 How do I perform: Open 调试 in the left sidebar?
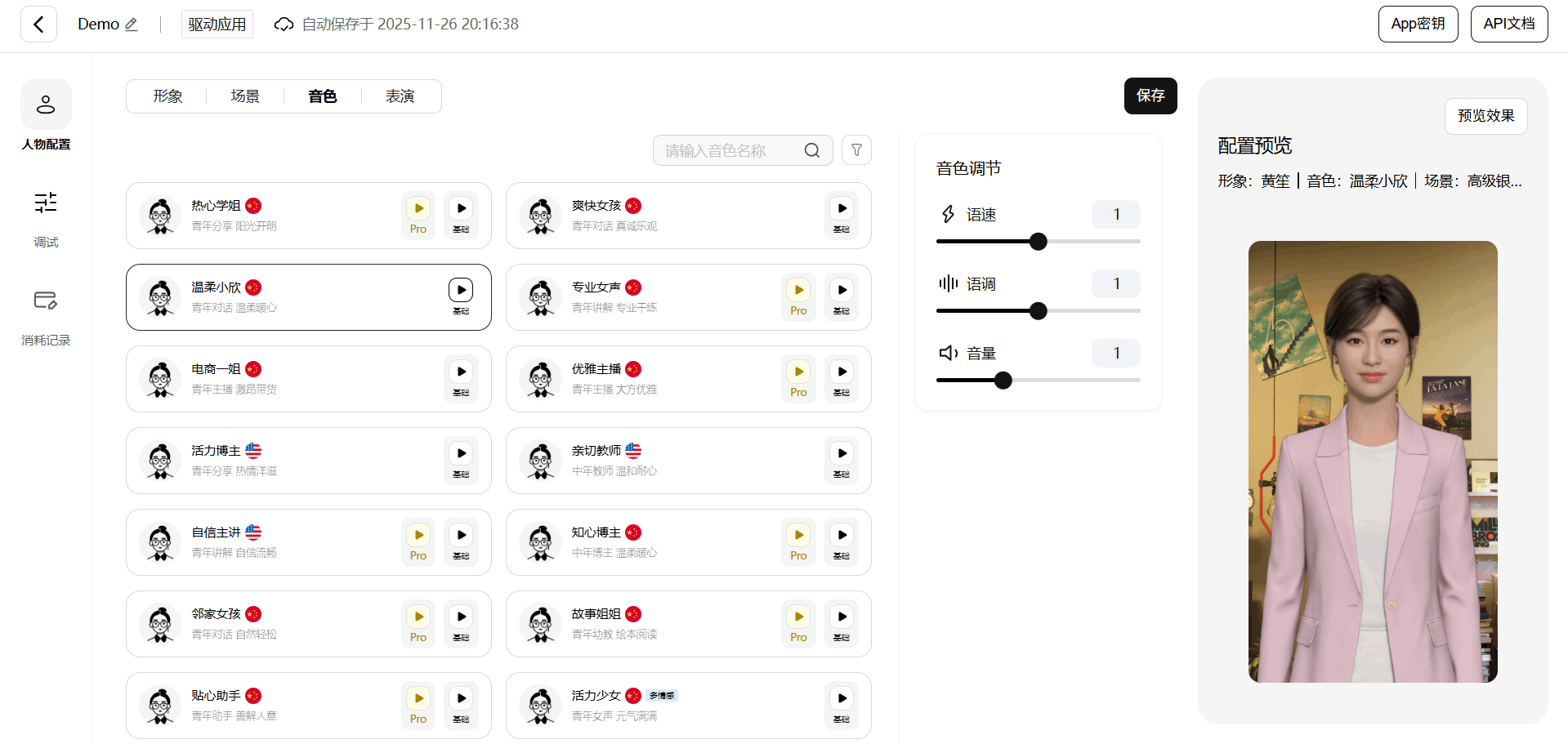click(x=46, y=219)
